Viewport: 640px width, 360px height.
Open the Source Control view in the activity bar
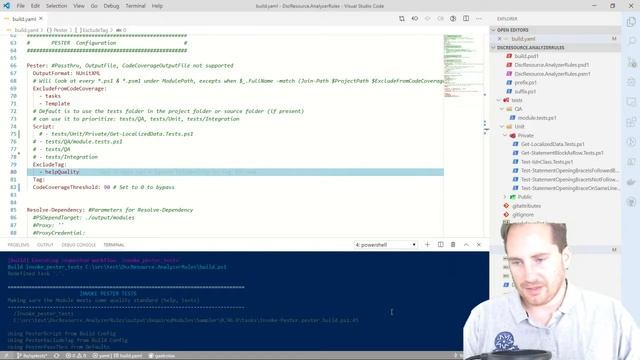tap(631, 62)
